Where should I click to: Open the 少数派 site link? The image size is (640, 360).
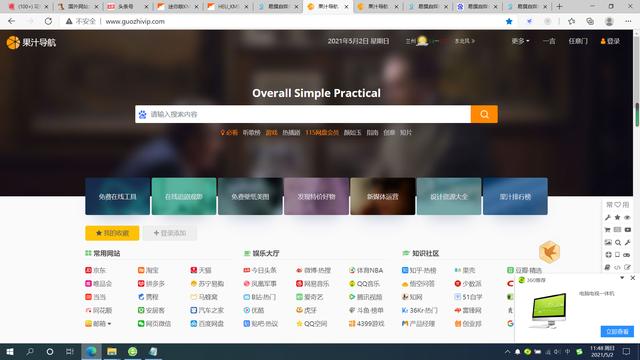pyautogui.click(x=468, y=284)
